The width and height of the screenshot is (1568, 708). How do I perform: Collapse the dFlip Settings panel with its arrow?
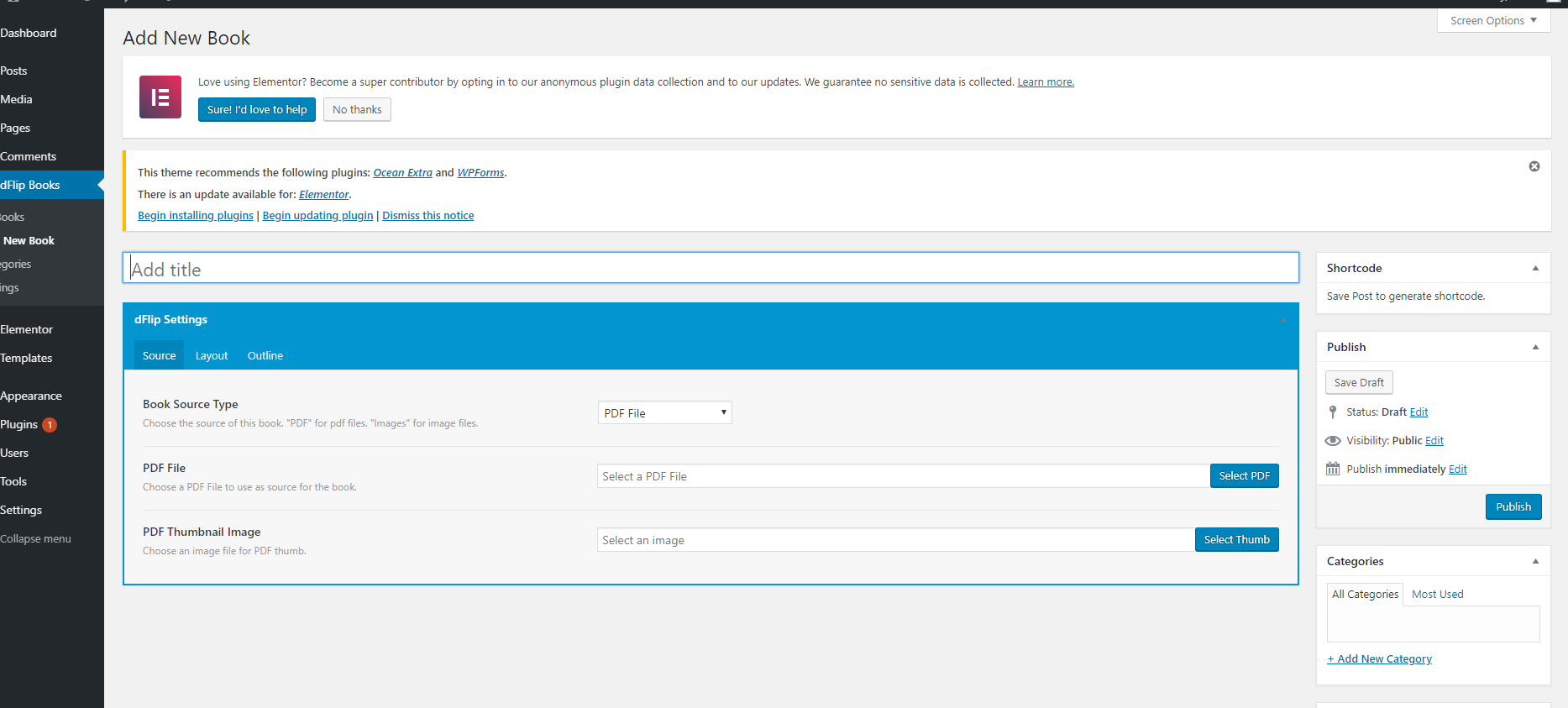pos(1282,320)
